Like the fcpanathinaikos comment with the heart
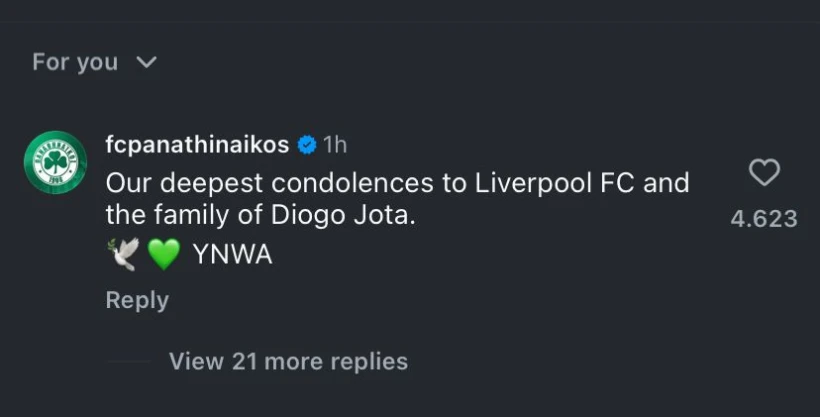 (764, 173)
